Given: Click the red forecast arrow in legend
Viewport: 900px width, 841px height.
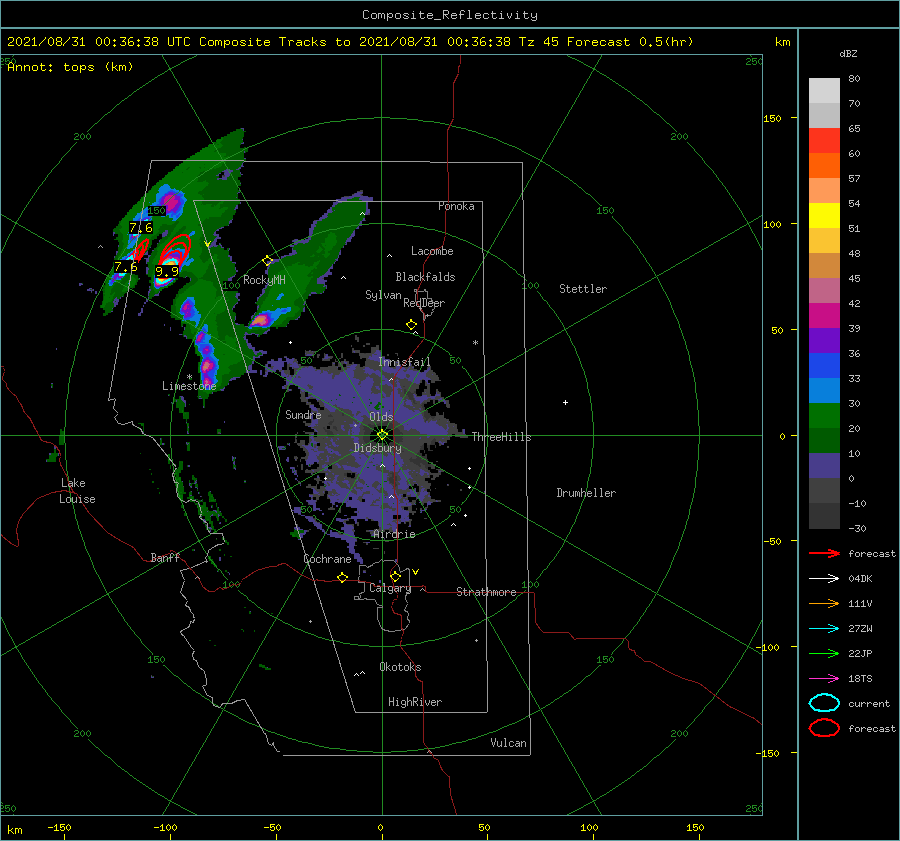Looking at the screenshot, I should coord(824,553).
